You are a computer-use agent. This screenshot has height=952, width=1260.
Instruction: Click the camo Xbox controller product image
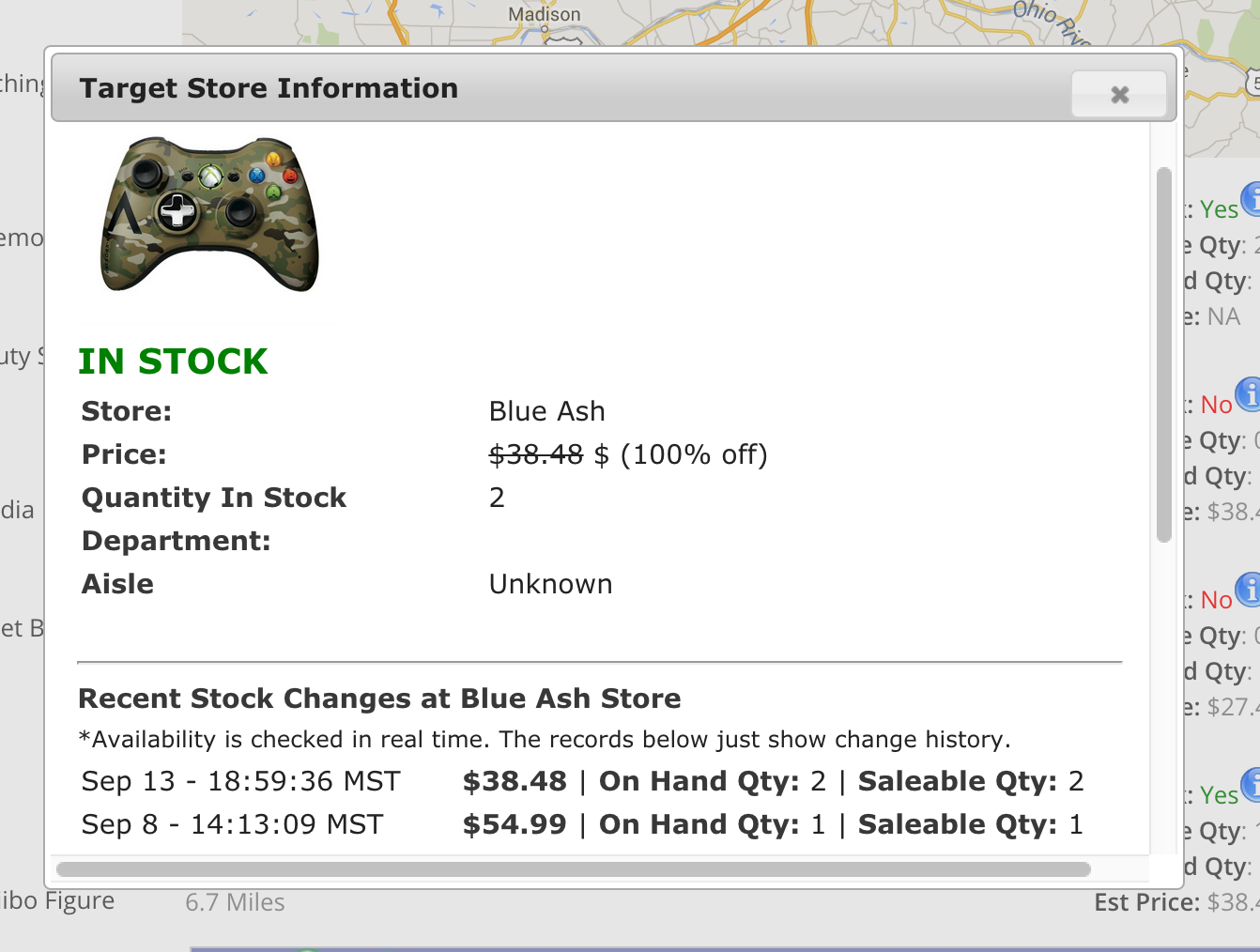(x=209, y=215)
